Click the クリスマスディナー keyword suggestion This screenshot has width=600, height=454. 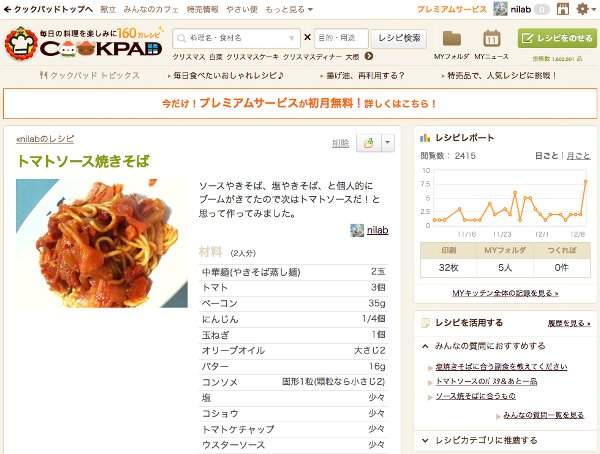click(312, 57)
